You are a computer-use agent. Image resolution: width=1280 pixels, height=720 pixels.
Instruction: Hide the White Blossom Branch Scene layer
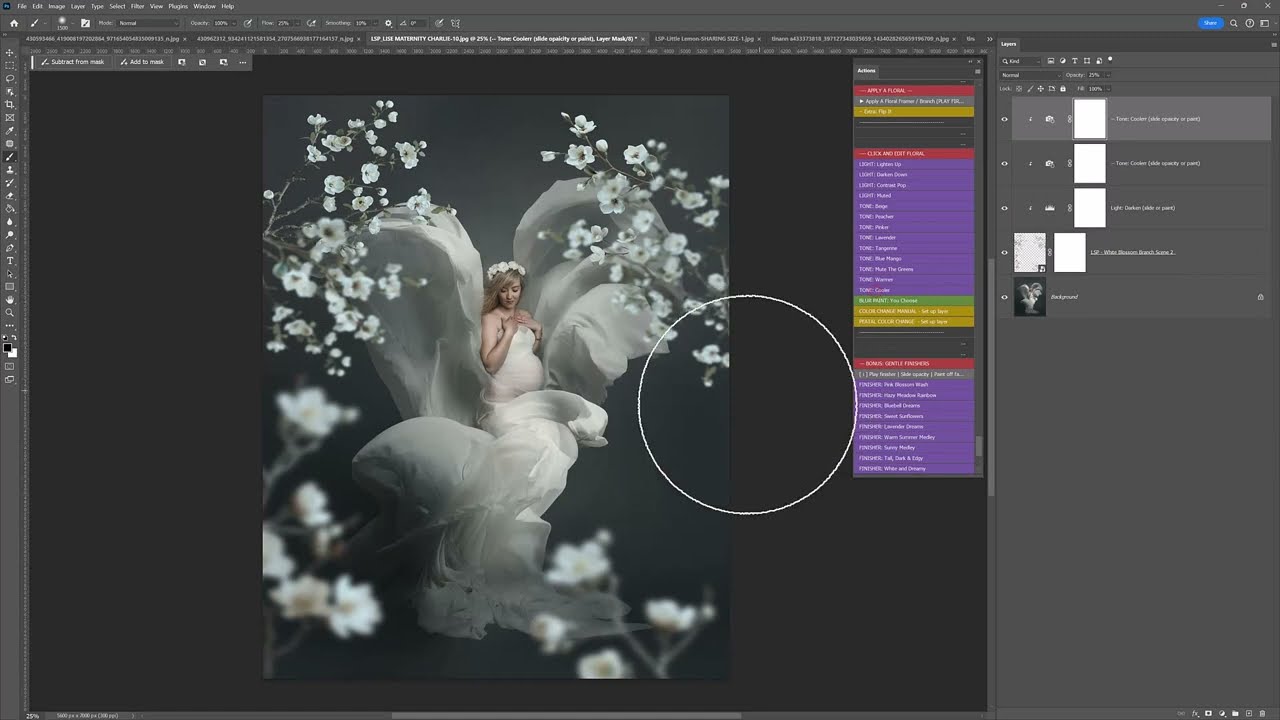click(1005, 253)
